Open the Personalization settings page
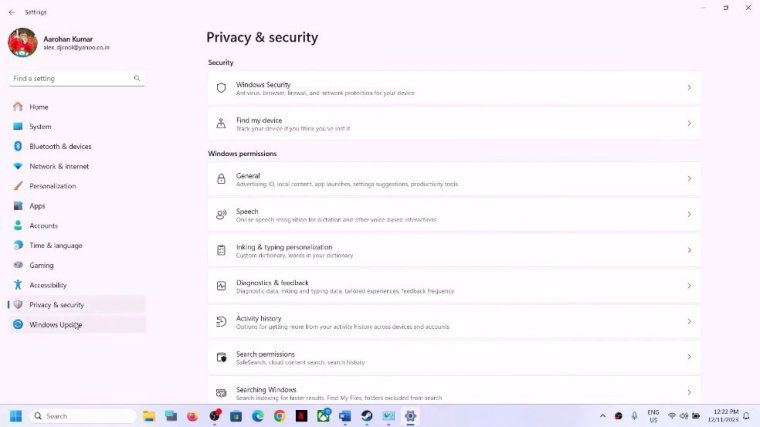The image size is (760, 427). [x=52, y=186]
